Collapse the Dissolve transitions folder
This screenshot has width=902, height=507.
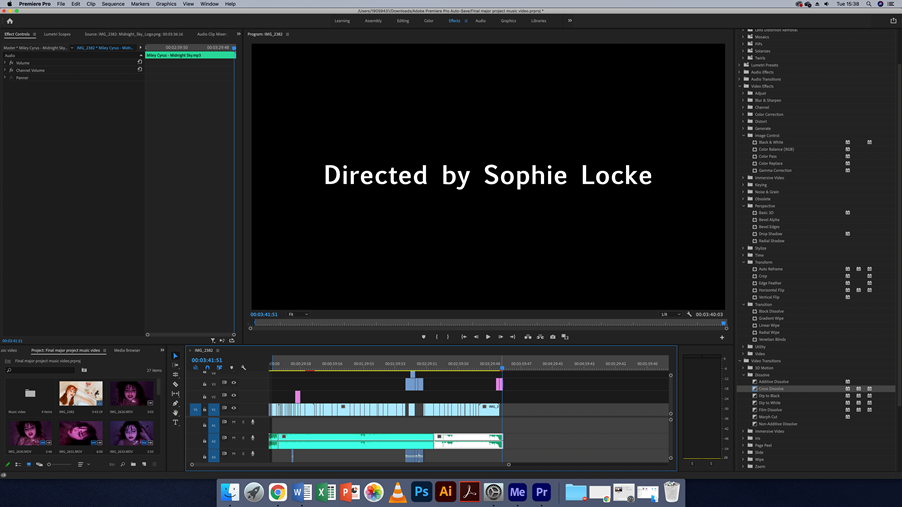click(745, 375)
